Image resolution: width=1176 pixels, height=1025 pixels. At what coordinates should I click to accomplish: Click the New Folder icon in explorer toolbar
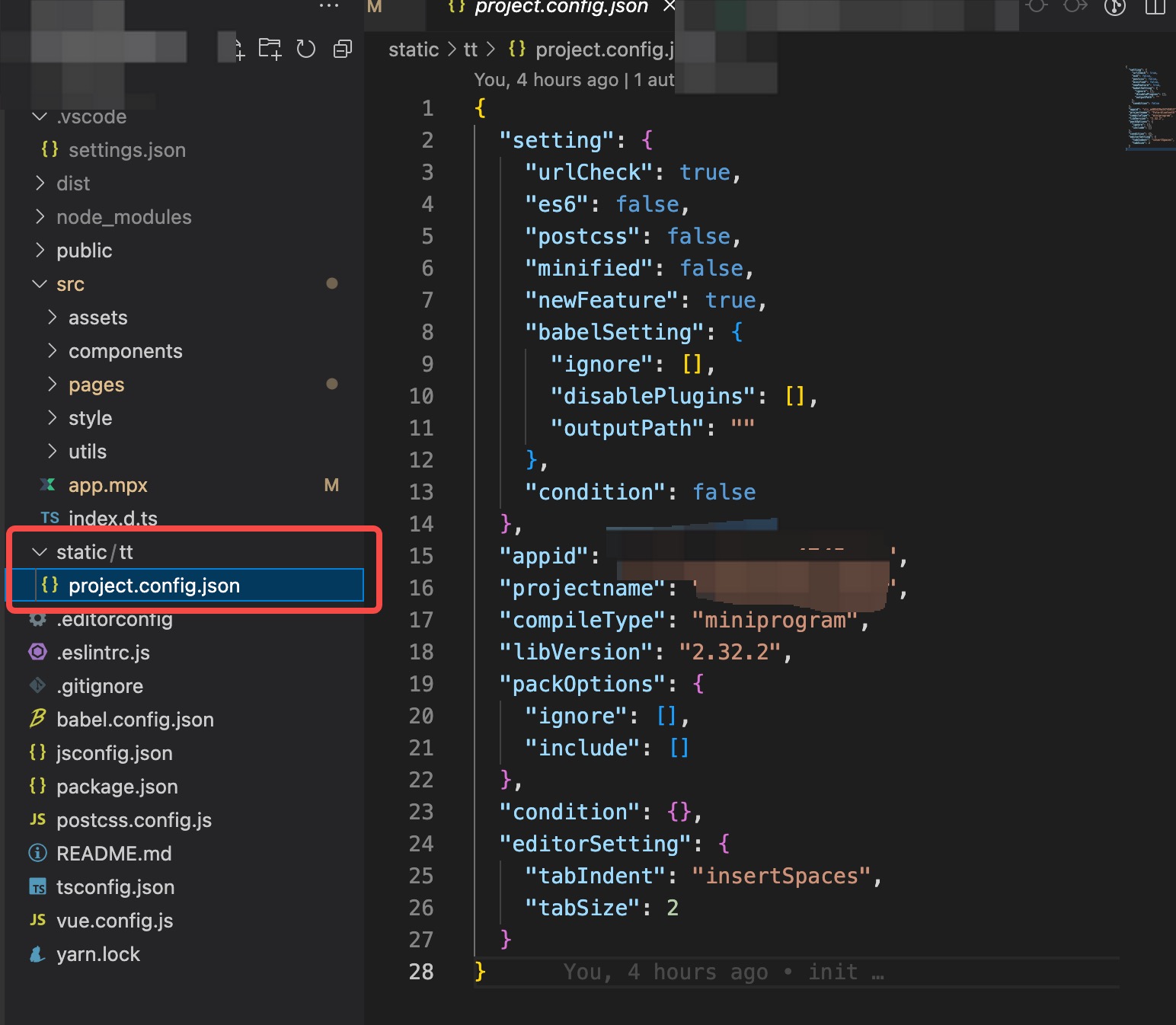point(270,49)
